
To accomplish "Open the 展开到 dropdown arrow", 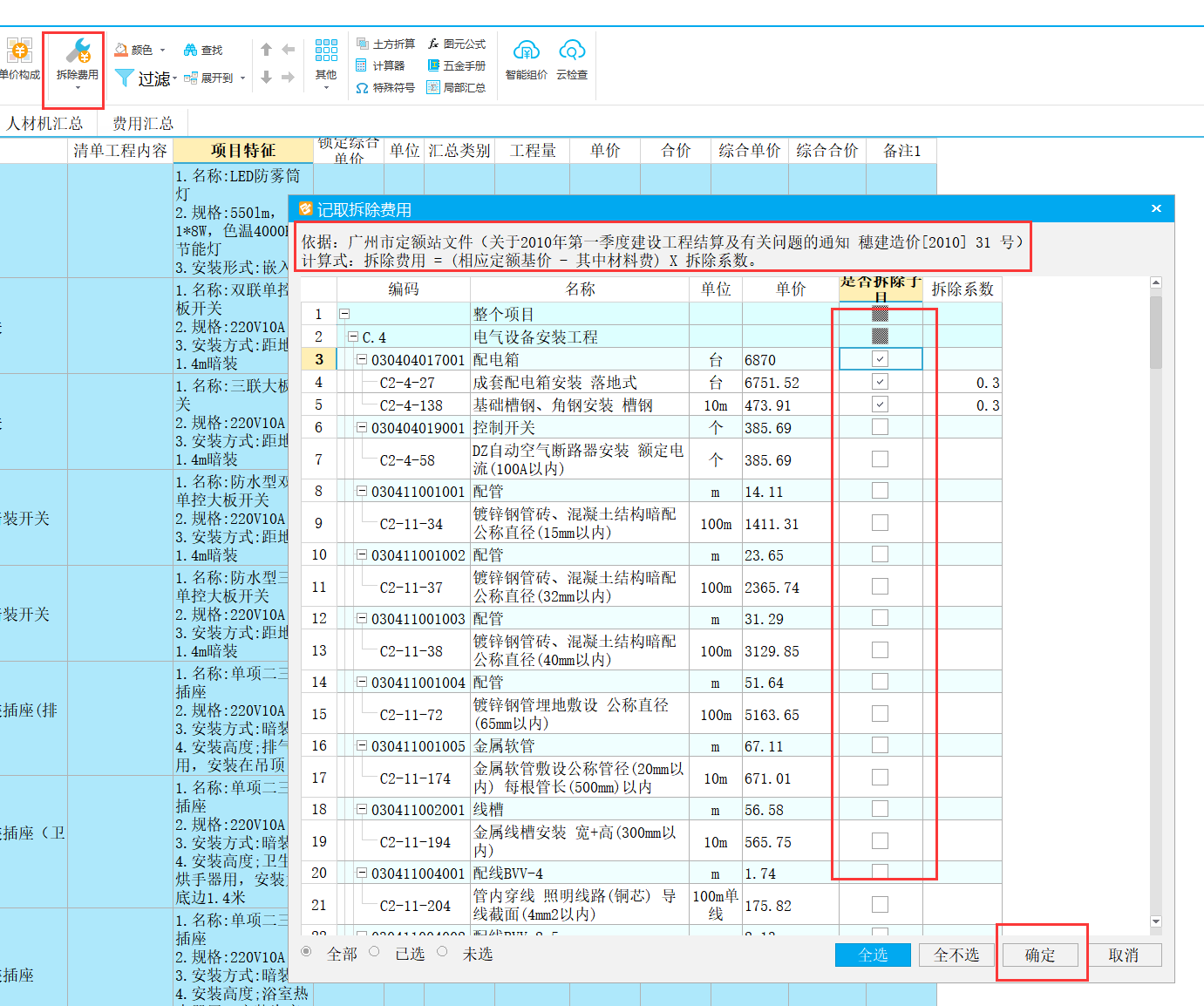I will 242,78.
